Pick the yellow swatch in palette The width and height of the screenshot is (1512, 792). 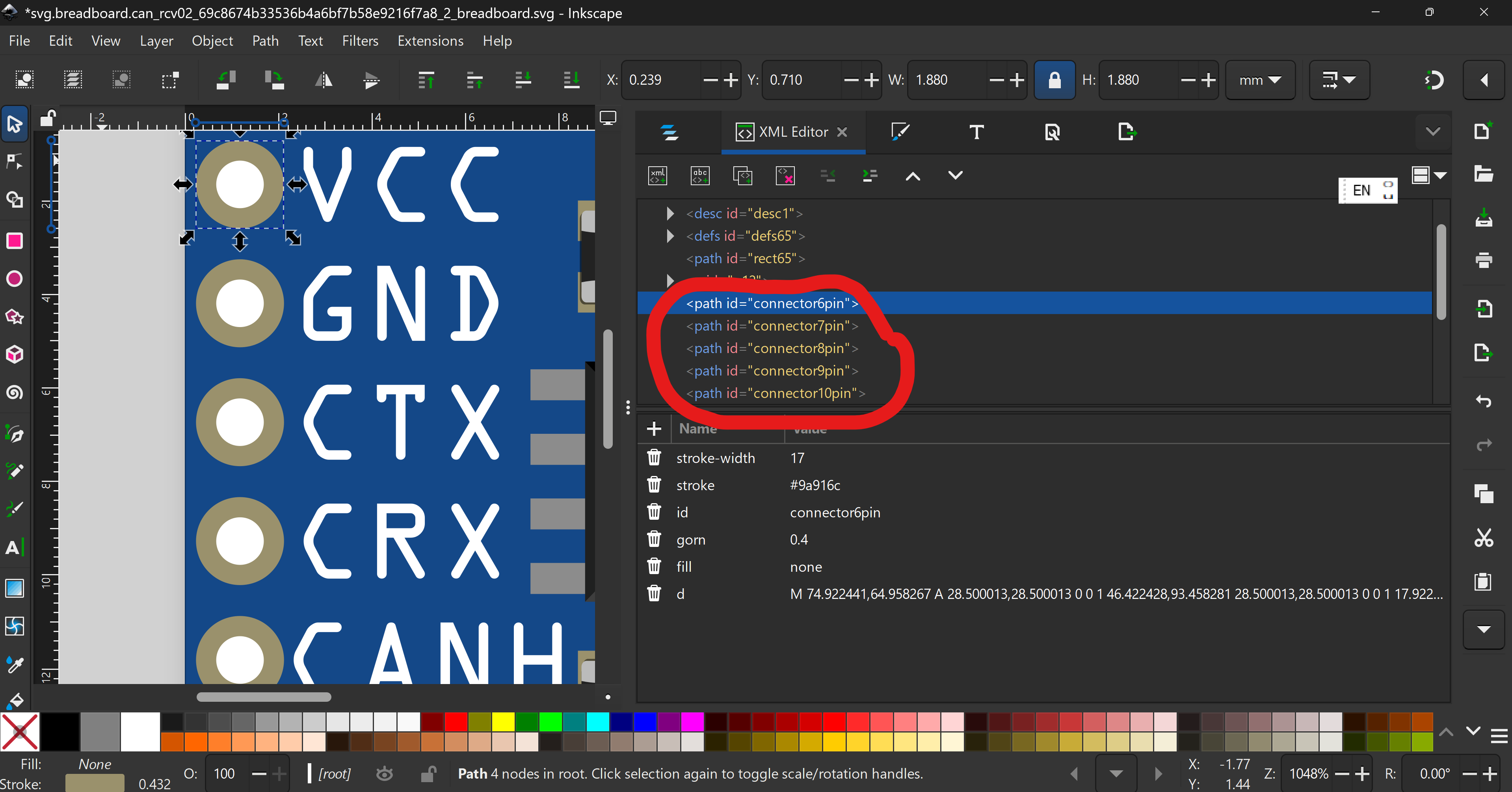point(503,721)
